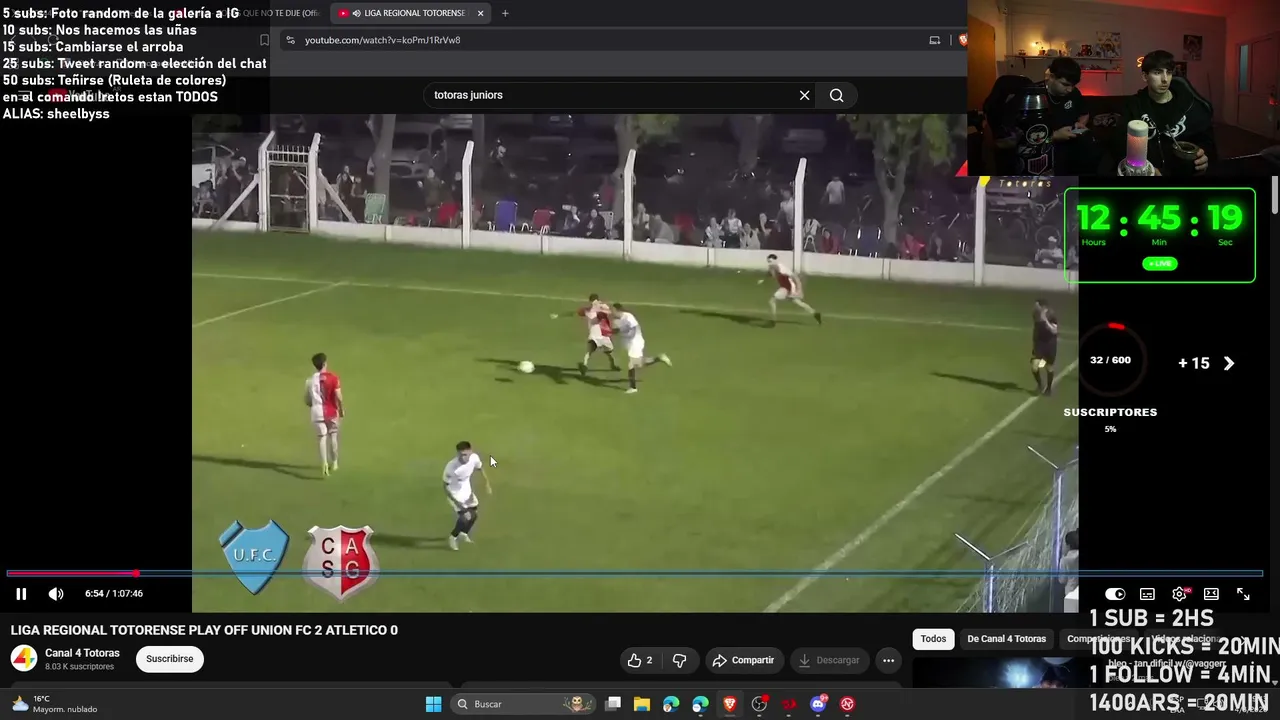The height and width of the screenshot is (720, 1280).
Task: Open Task View on the taskbar
Action: coord(613,704)
